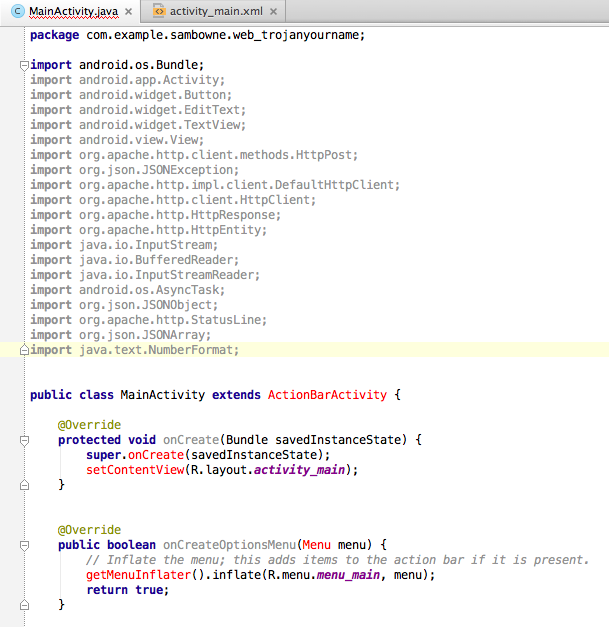Click the HttpEntity import line
Screen dimensions: 609x627
pyautogui.click(x=148, y=230)
